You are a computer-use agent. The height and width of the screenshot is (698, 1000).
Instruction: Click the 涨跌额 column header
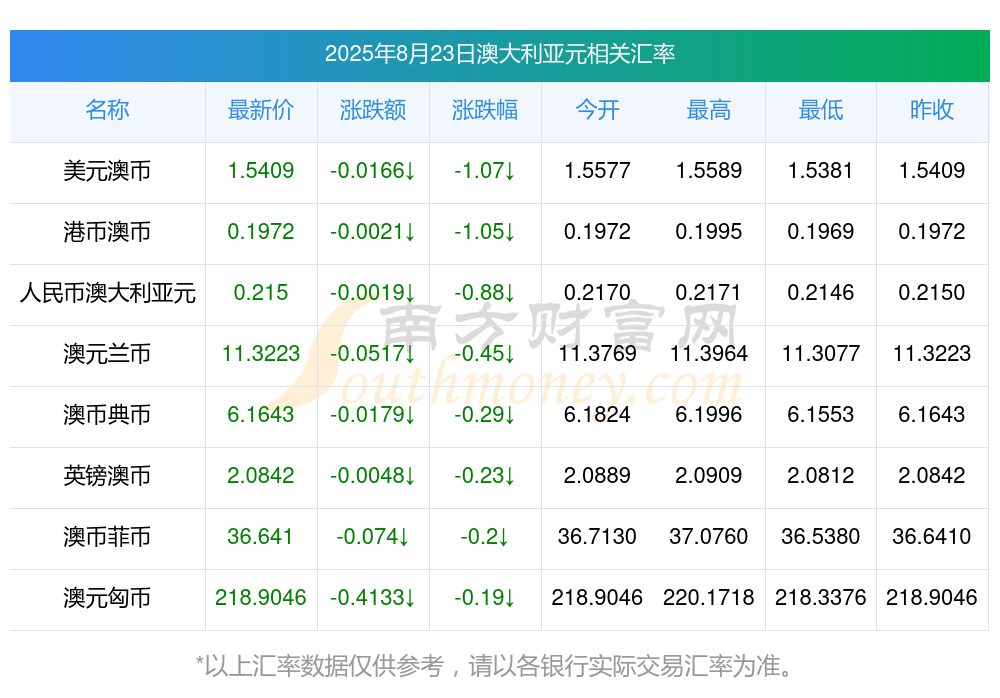point(373,110)
